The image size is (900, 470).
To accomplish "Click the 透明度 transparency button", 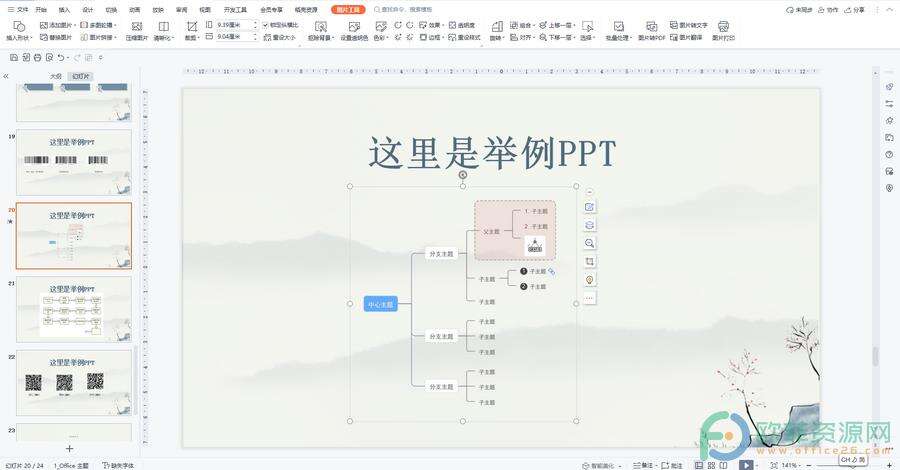I will point(461,25).
